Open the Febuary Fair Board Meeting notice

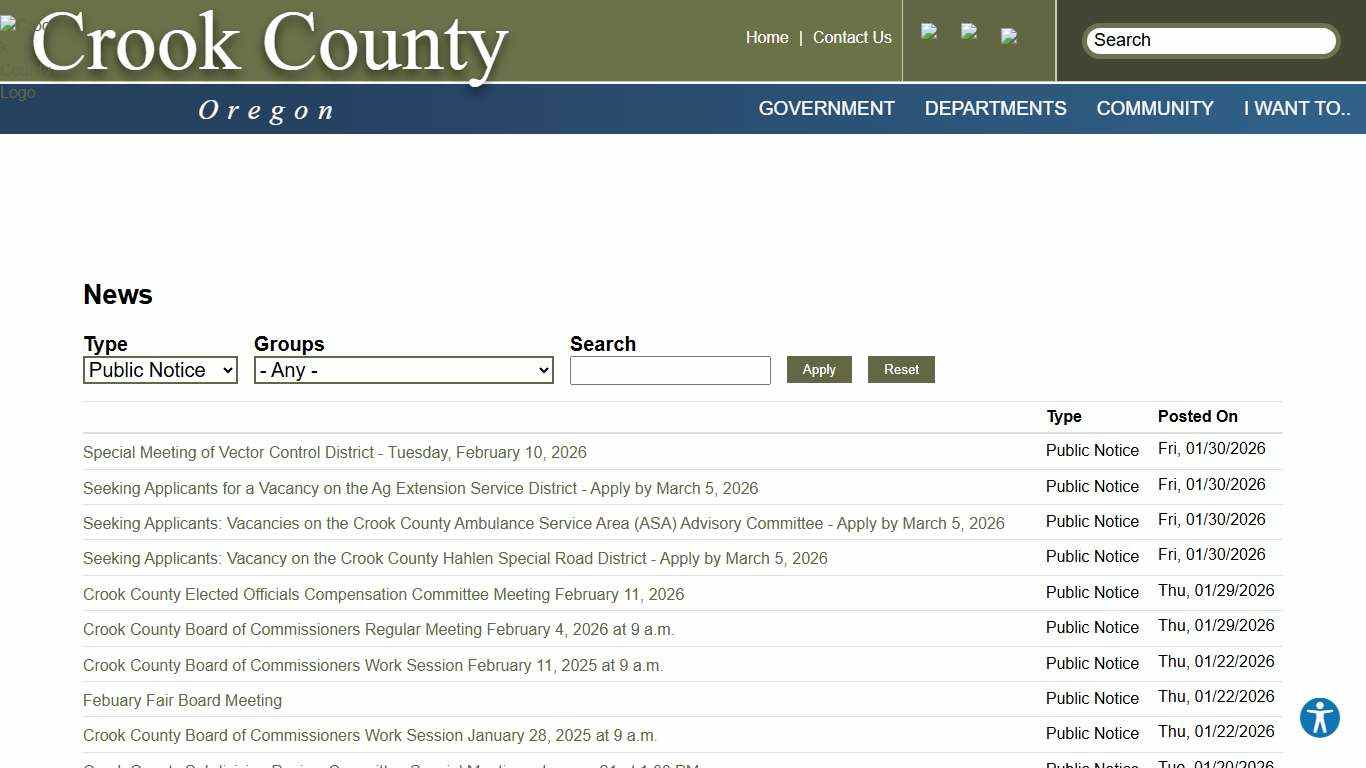tap(182, 700)
